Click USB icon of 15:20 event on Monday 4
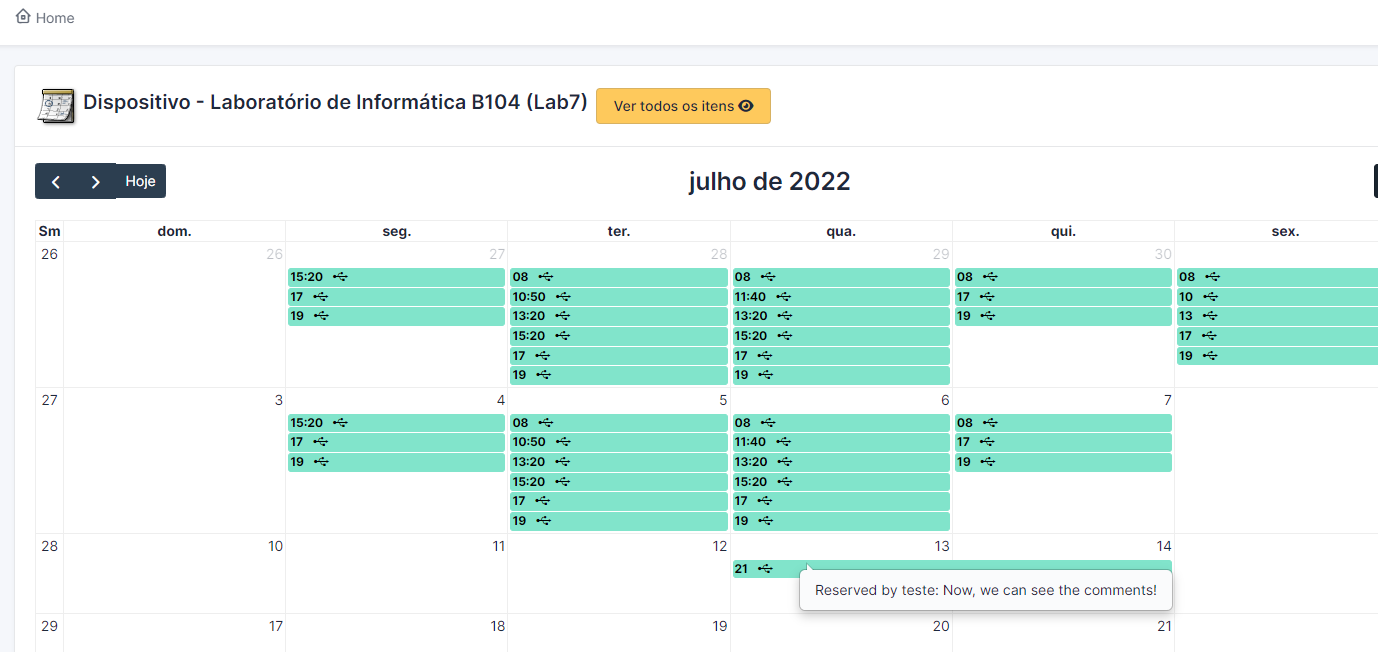Screen dimensions: 1378x652 340,423
